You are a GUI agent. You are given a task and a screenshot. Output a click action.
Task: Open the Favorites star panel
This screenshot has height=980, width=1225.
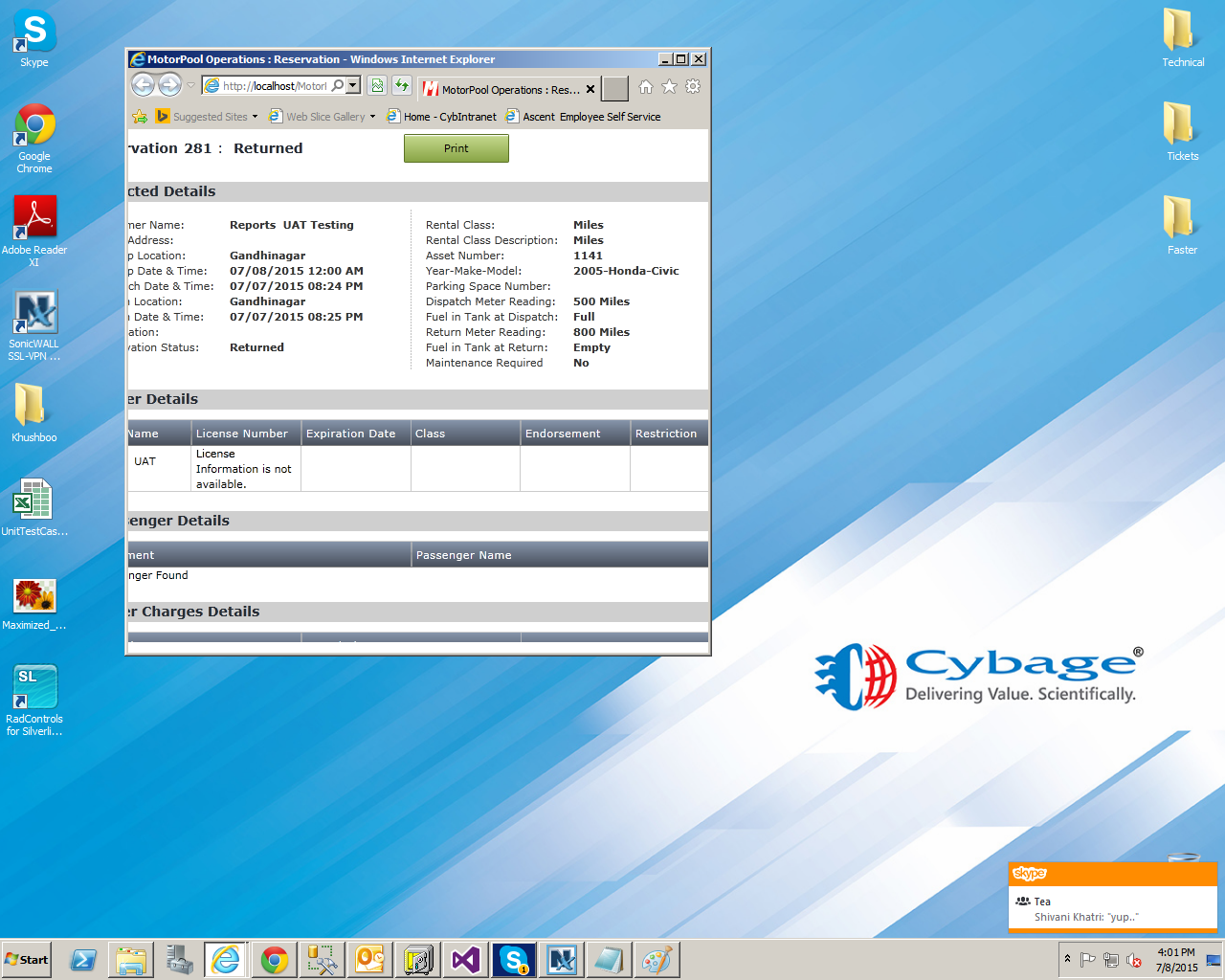point(669,87)
